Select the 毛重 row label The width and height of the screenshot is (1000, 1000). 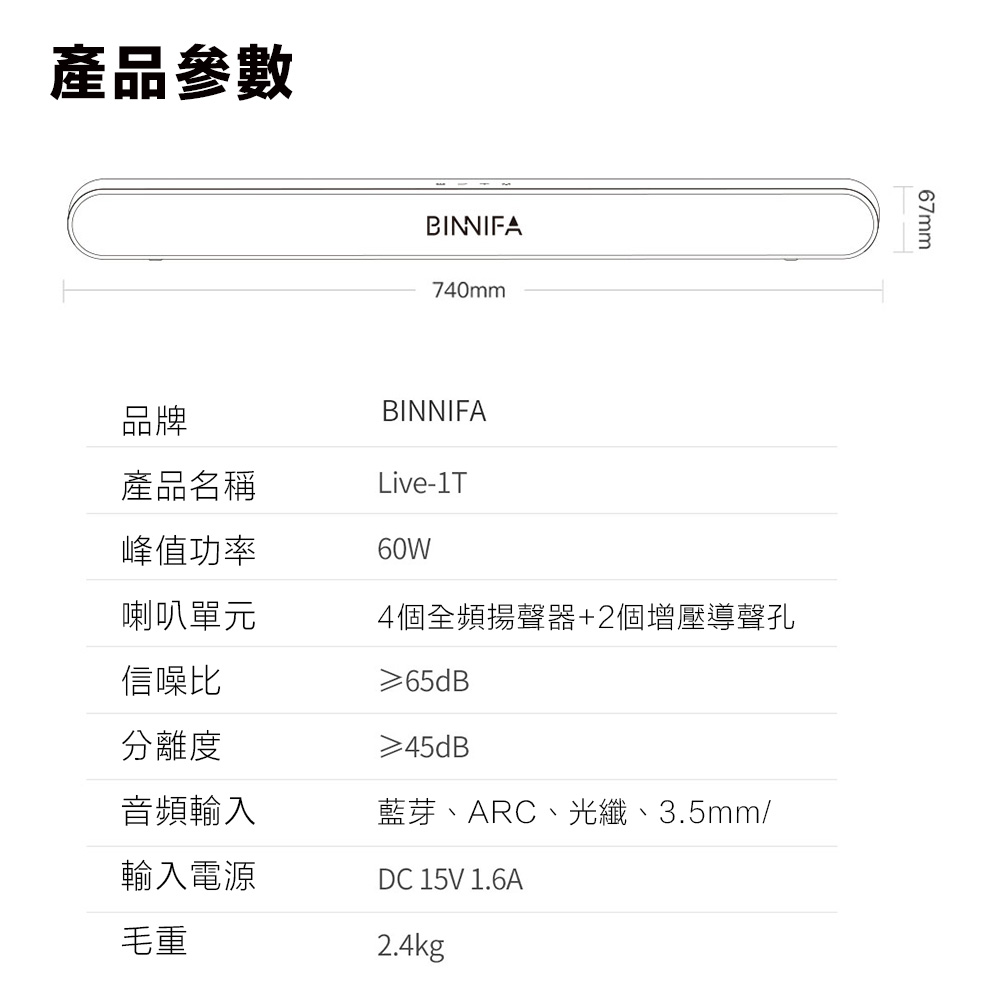coord(154,941)
